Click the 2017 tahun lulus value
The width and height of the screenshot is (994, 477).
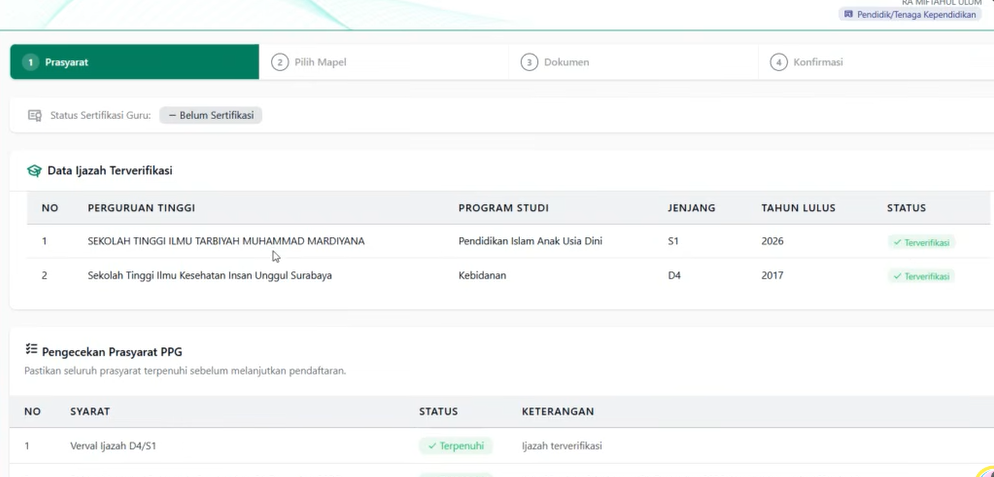pyautogui.click(x=772, y=275)
